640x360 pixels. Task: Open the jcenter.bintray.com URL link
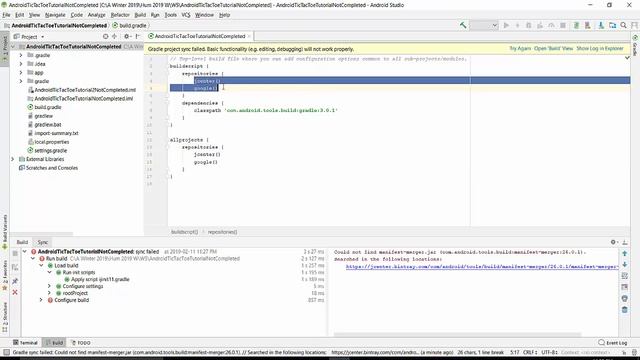coord(482,267)
